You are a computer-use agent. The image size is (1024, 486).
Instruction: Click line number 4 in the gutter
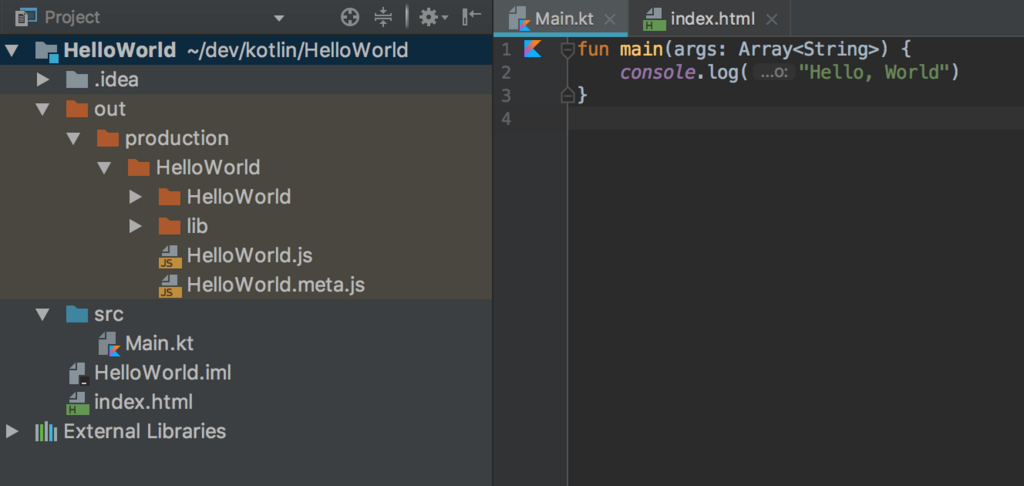[506, 120]
